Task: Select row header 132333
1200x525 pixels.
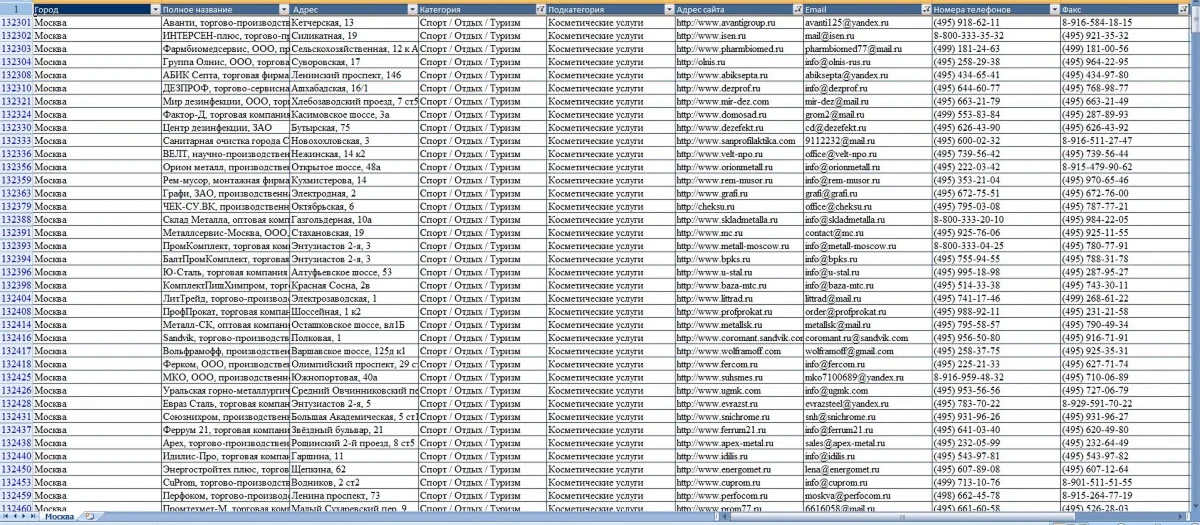Action: click(16, 141)
